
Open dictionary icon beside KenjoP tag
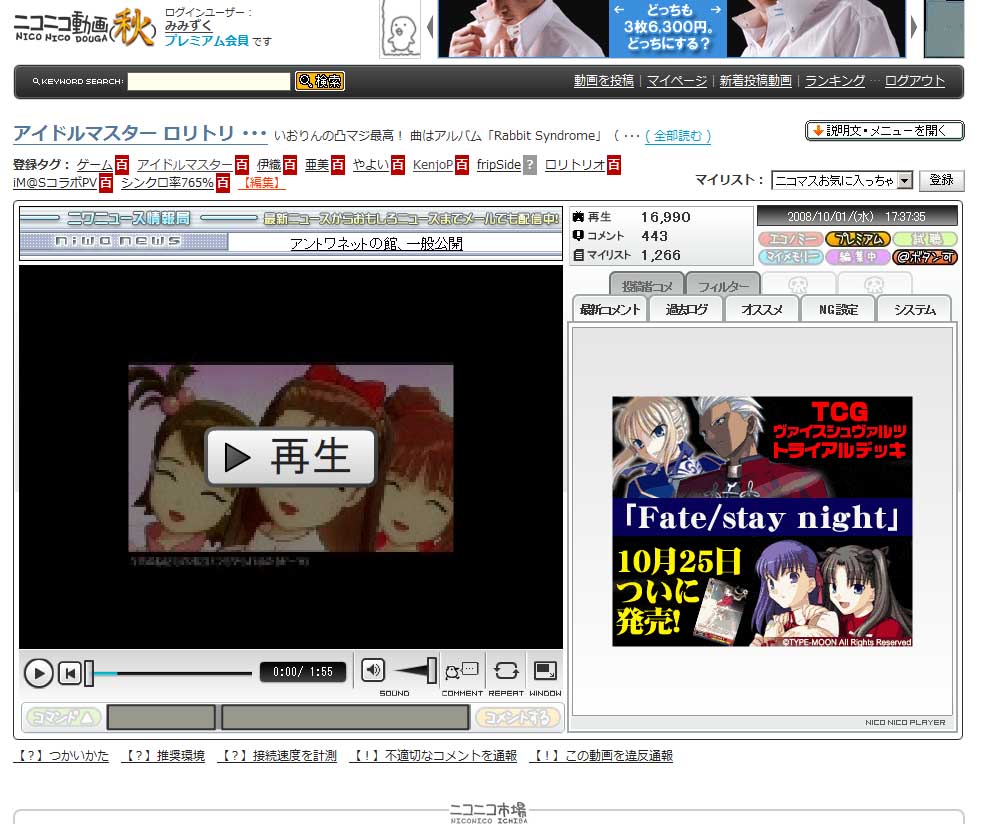pyautogui.click(x=461, y=165)
